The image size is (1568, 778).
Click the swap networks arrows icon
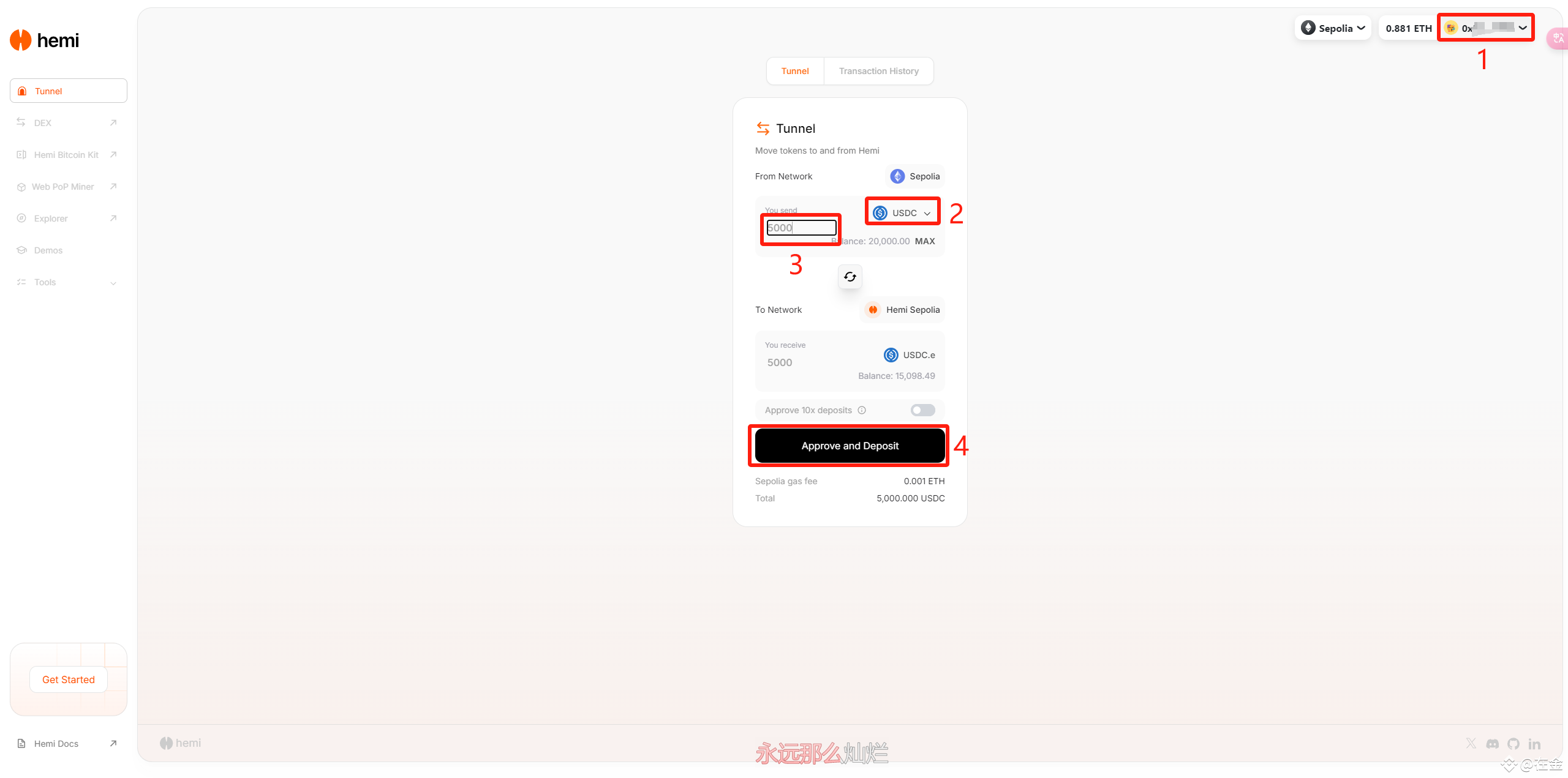coord(850,277)
